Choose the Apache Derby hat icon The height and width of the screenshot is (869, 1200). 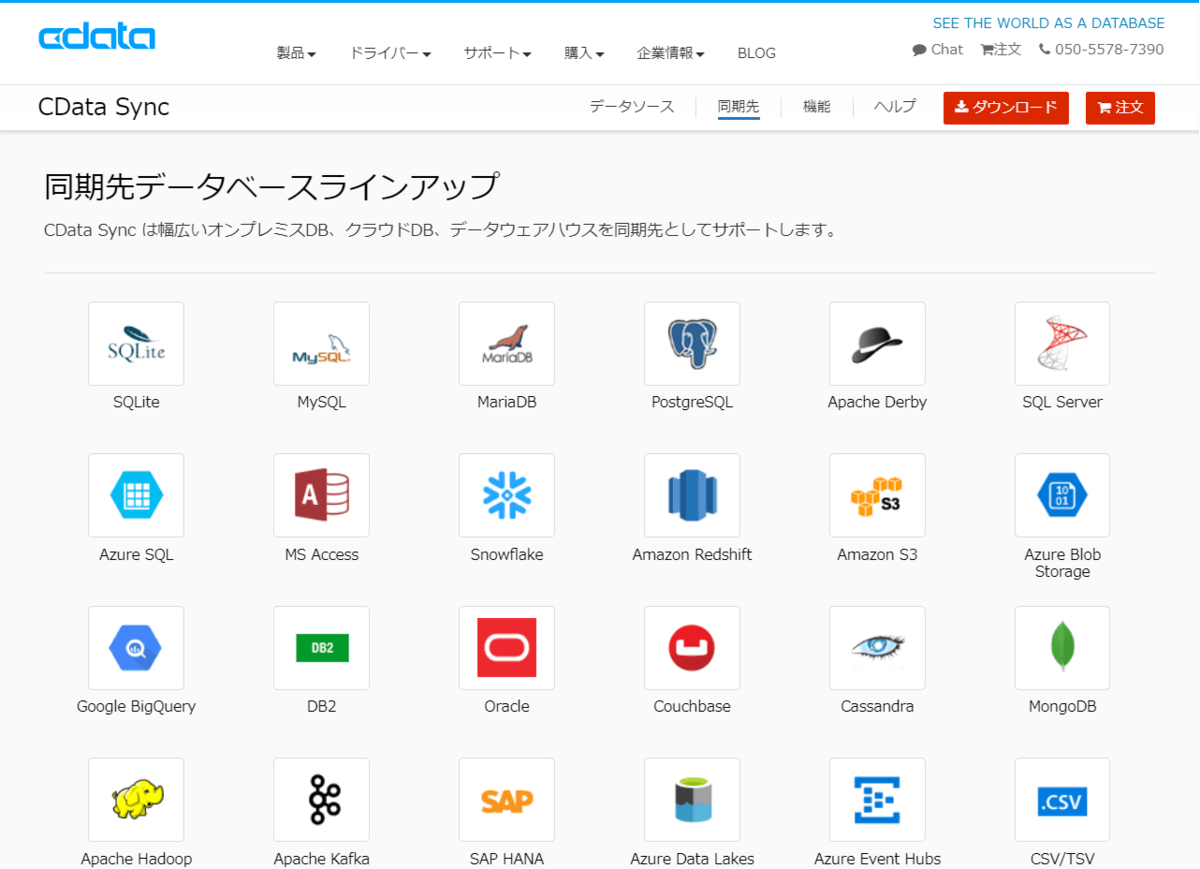pos(877,344)
